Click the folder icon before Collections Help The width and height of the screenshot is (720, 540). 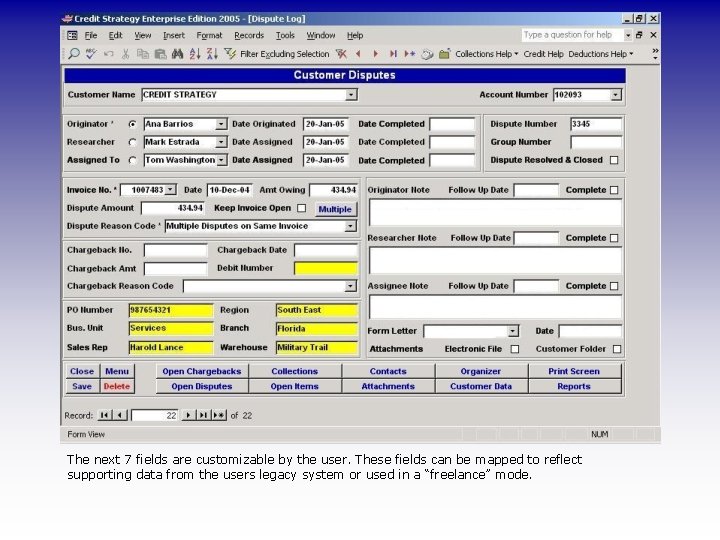[444, 54]
